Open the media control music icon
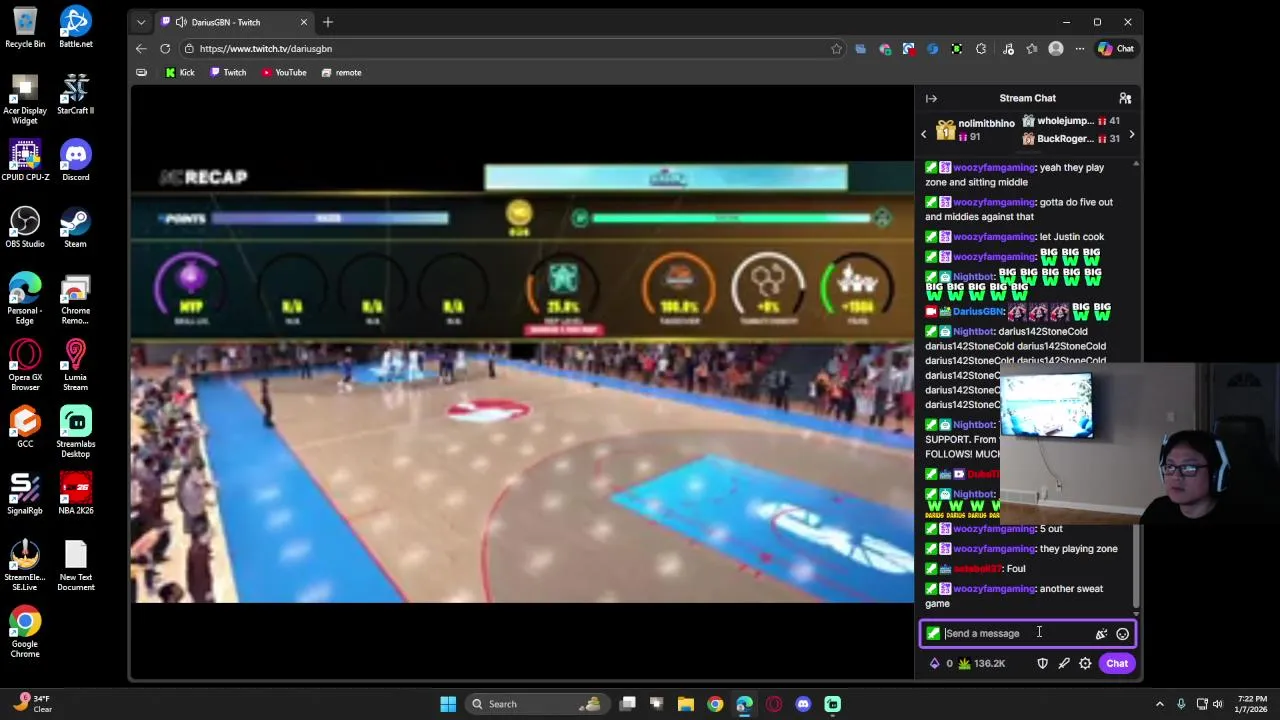 click(1008, 48)
